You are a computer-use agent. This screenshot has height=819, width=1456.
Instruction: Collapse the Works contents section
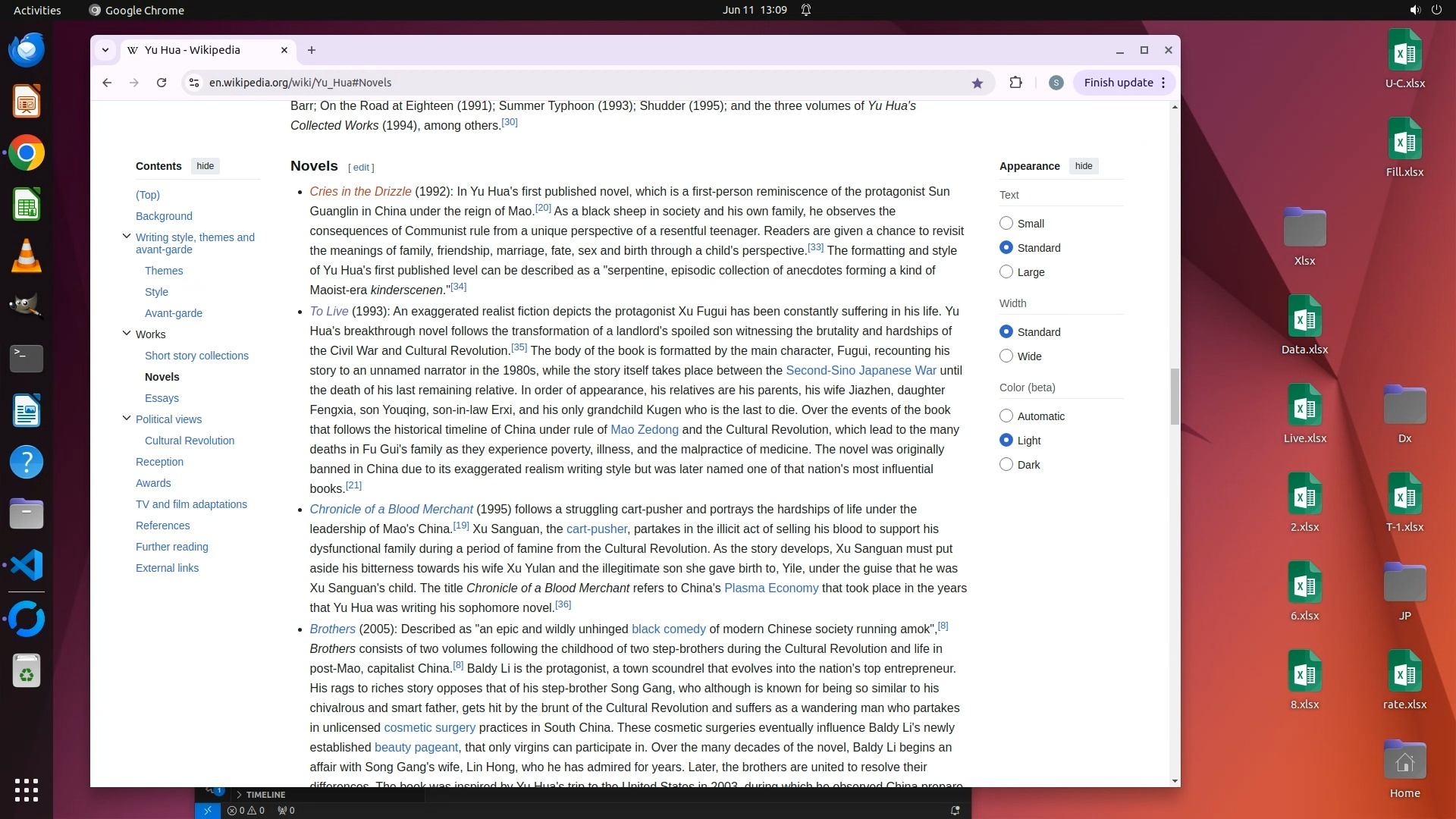pyautogui.click(x=127, y=334)
